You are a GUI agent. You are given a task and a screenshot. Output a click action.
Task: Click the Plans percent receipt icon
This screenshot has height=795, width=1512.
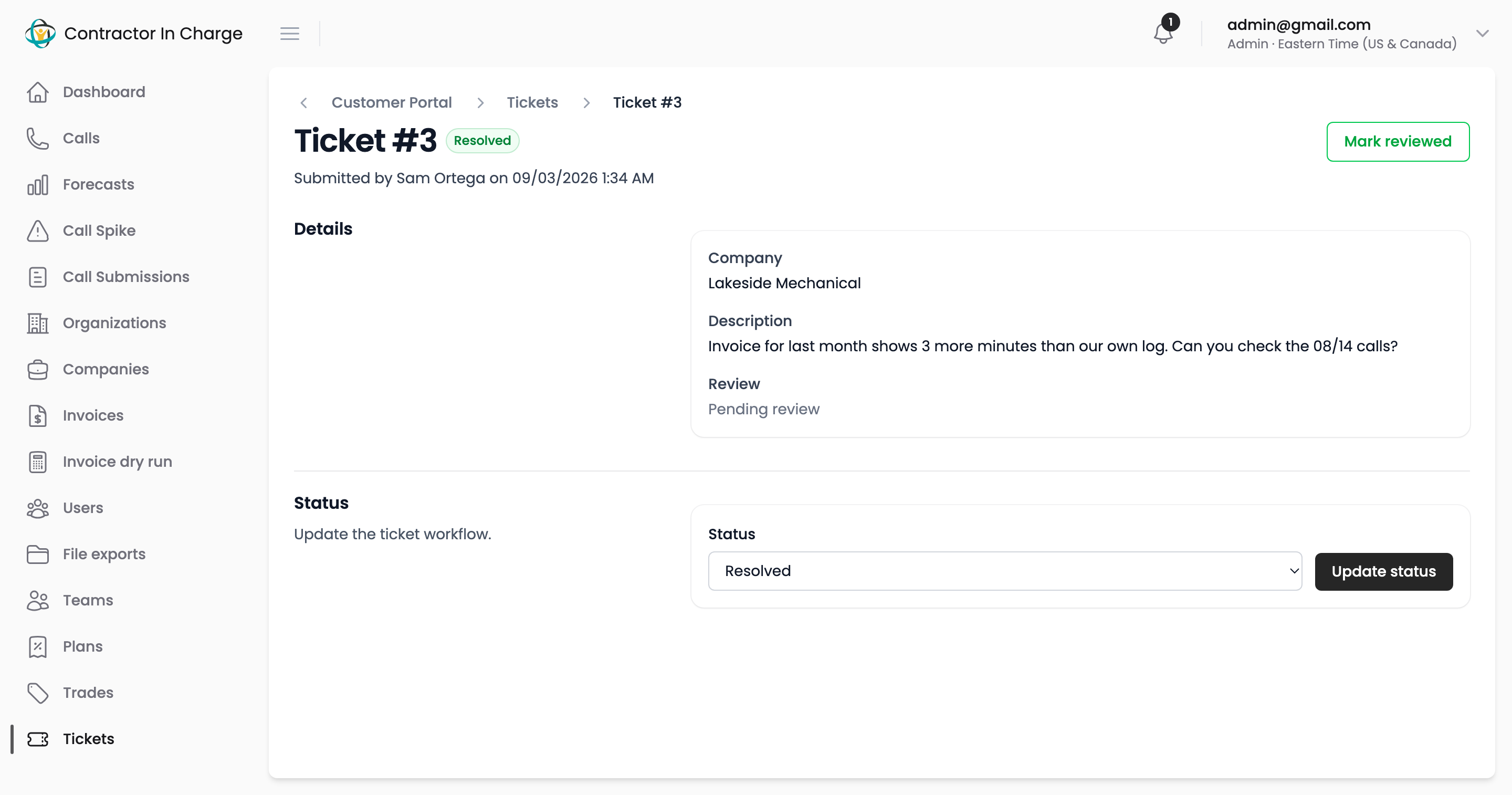pyautogui.click(x=38, y=646)
